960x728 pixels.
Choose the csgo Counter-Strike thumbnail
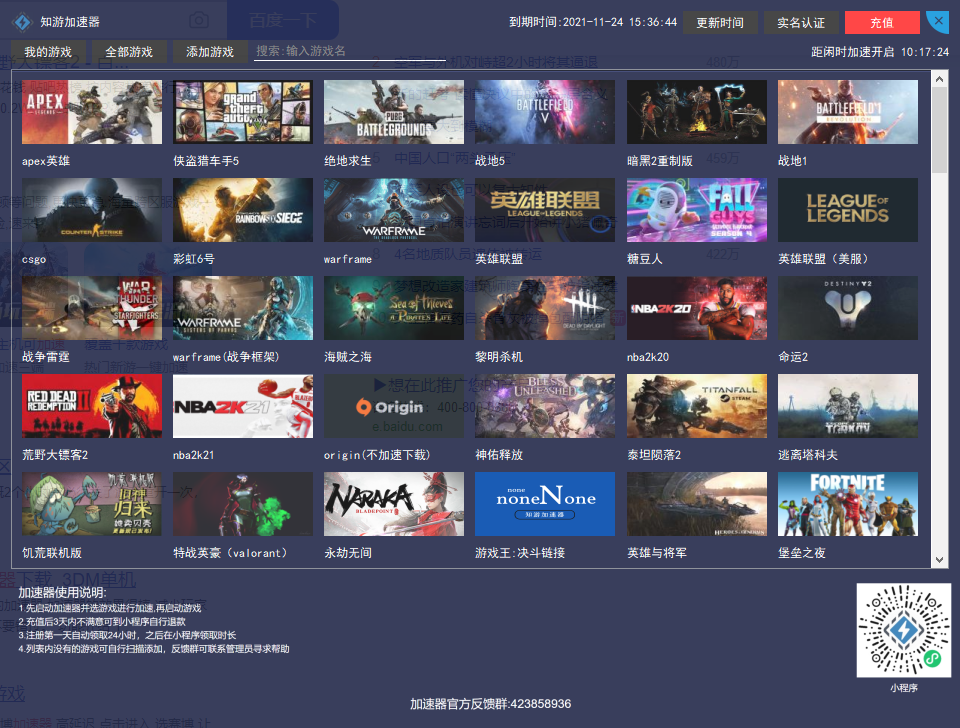tap(92, 210)
